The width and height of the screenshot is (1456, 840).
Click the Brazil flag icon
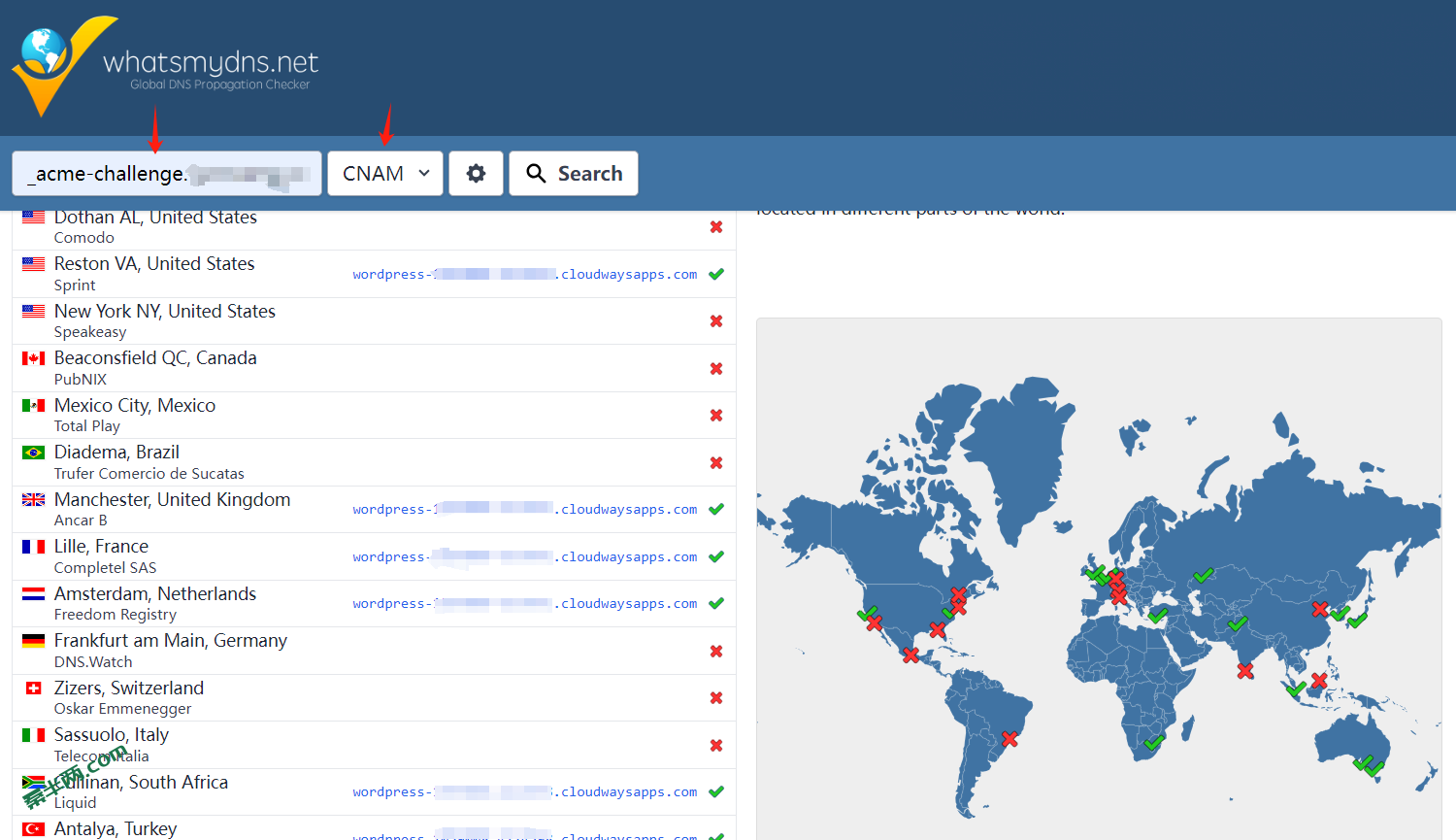coord(33,452)
